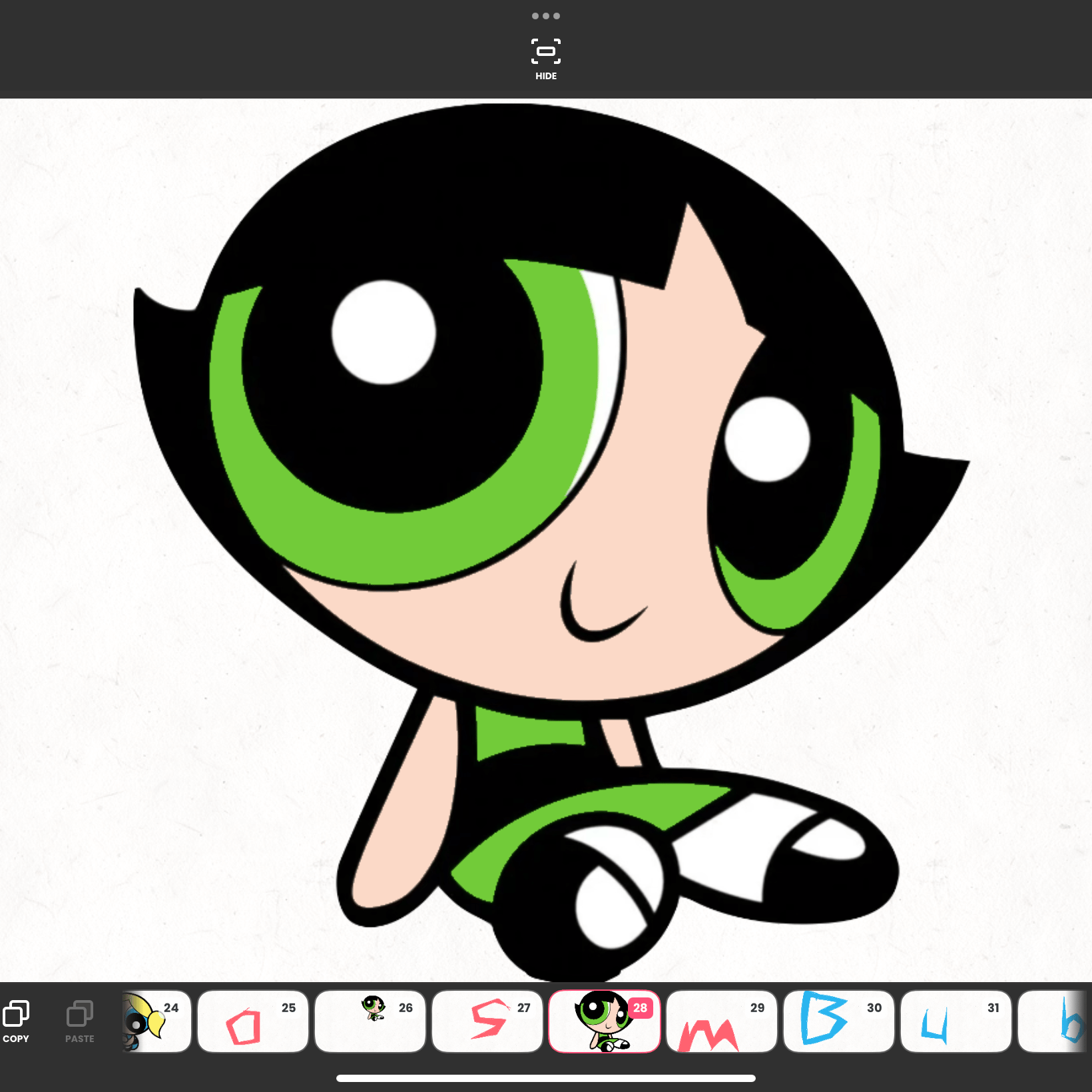The image size is (1092, 1092).
Task: Select frame 29 with red M
Action: click(x=722, y=1021)
